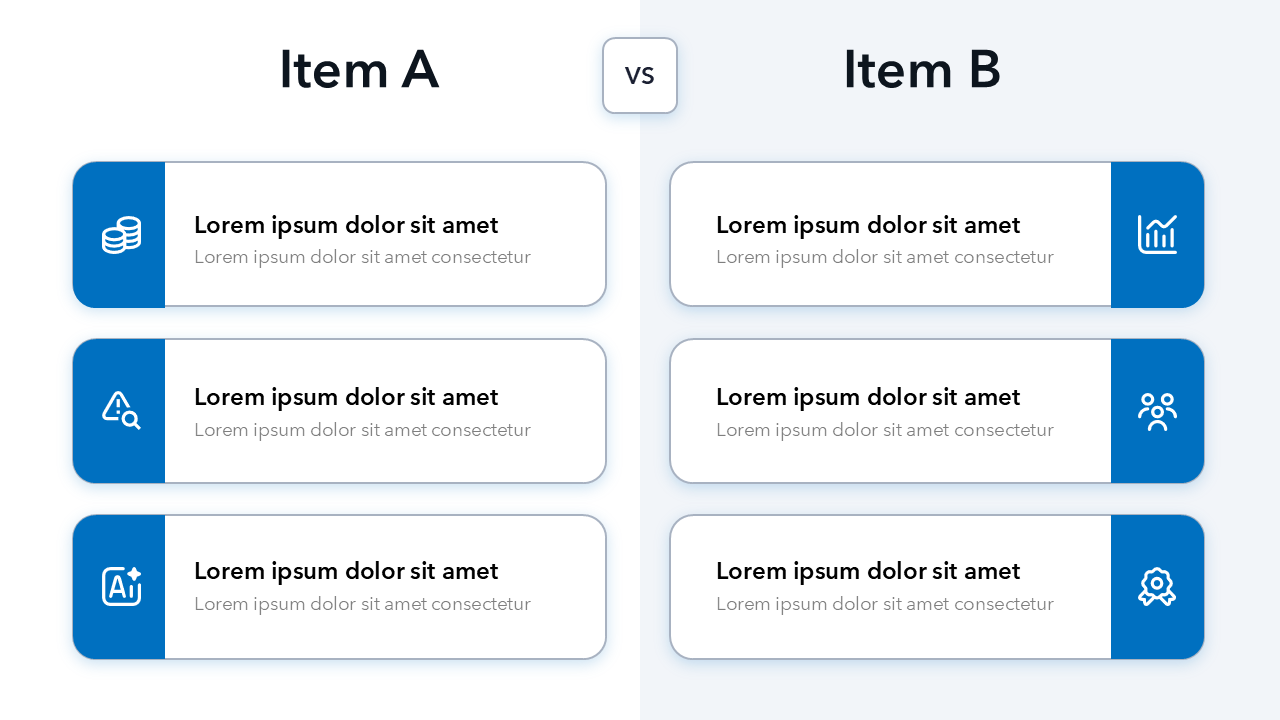The height and width of the screenshot is (720, 1280).
Task: Select the gray subtitle beside the warning icon
Action: pyautogui.click(x=362, y=430)
